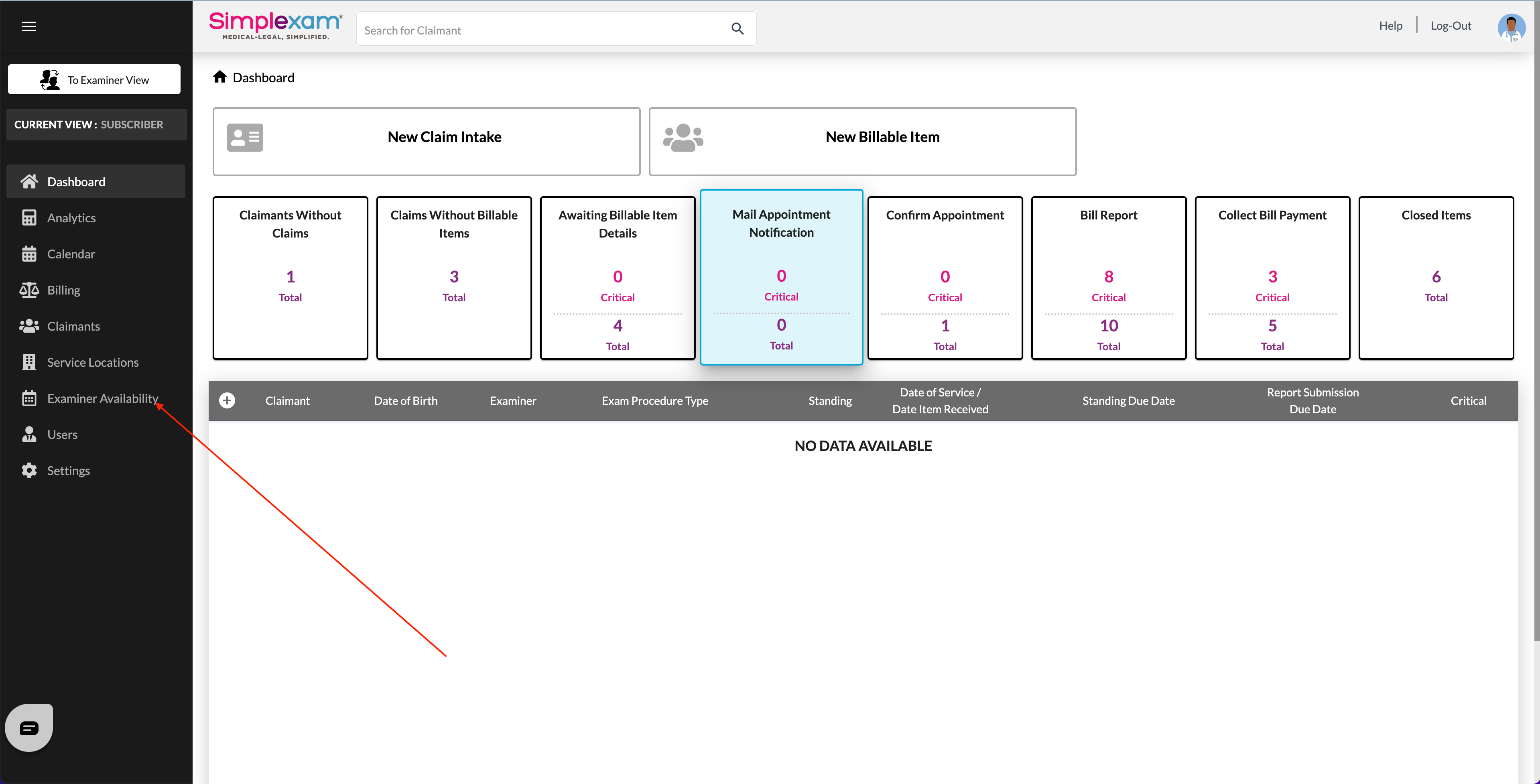This screenshot has height=784, width=1540.
Task: Switch To Examiner View
Action: pos(94,79)
